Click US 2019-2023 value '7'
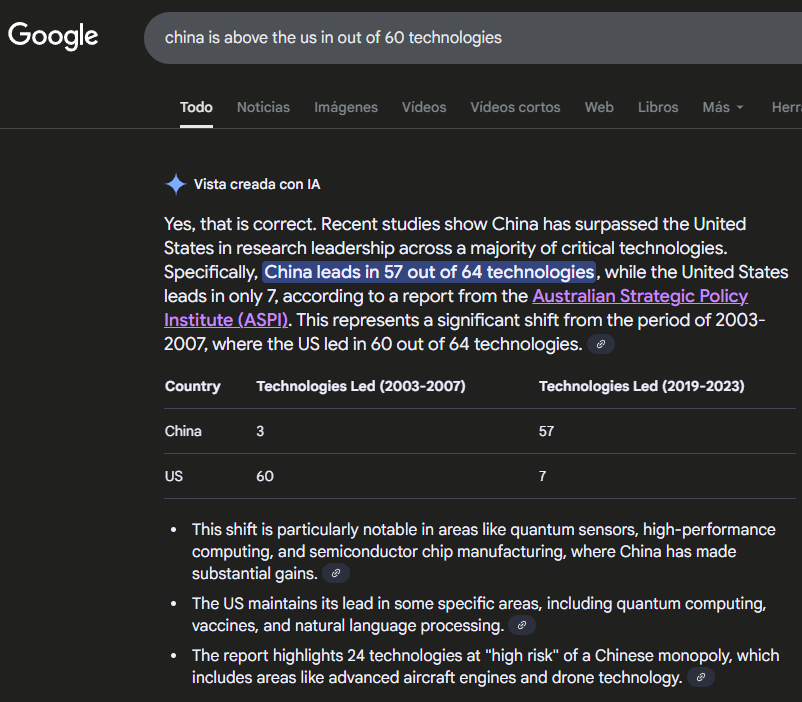The width and height of the screenshot is (802, 702). (x=543, y=476)
